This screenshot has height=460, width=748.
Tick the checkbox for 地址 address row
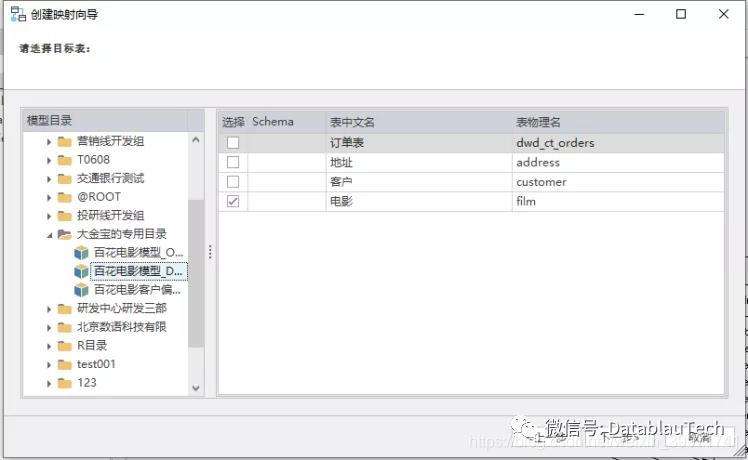(x=233, y=162)
